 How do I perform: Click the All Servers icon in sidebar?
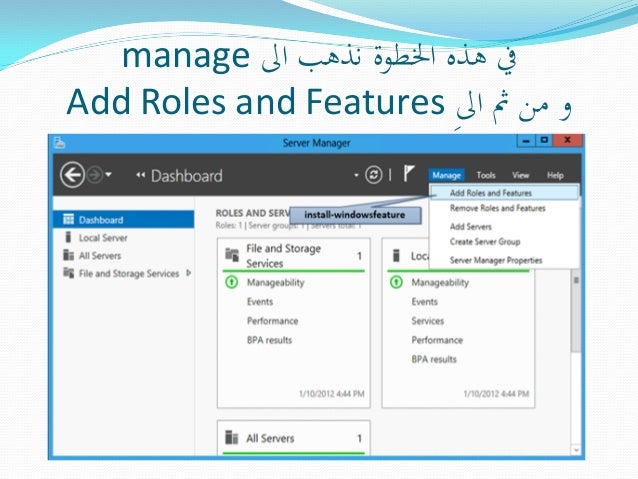click(x=68, y=255)
